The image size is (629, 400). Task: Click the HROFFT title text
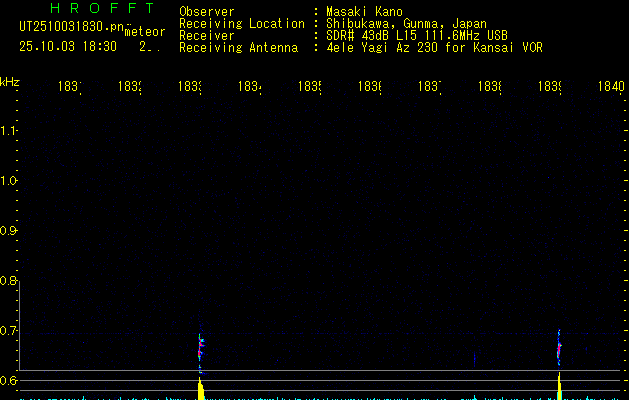coord(102,9)
